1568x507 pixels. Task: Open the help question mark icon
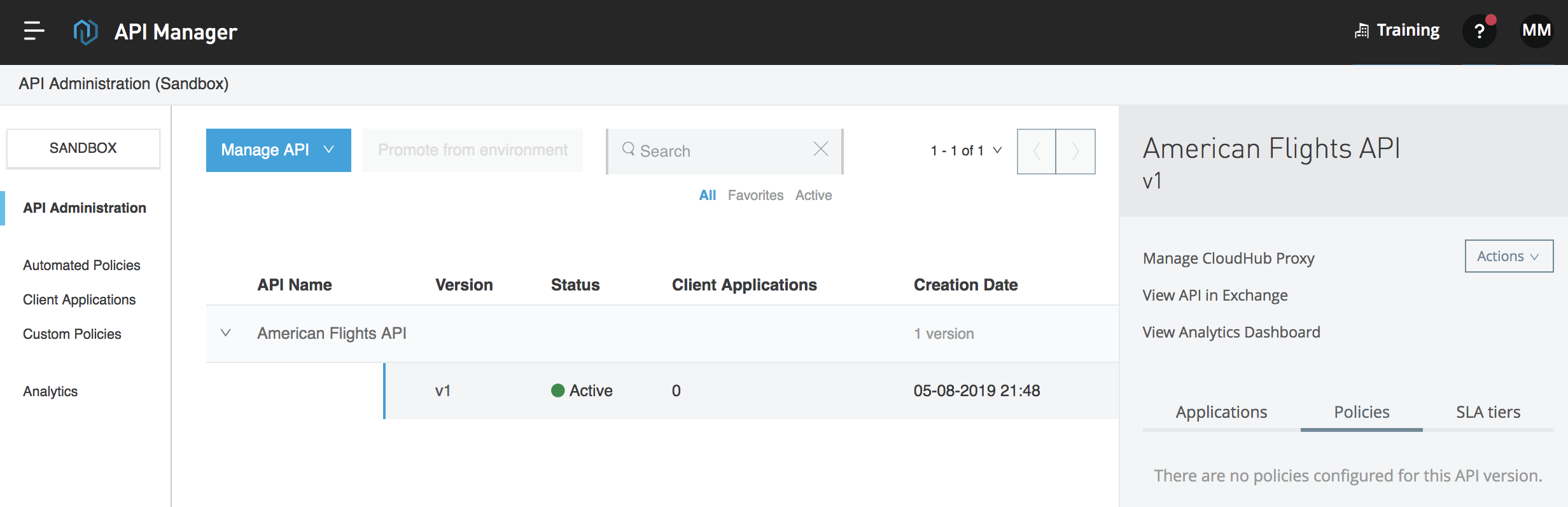[1480, 31]
